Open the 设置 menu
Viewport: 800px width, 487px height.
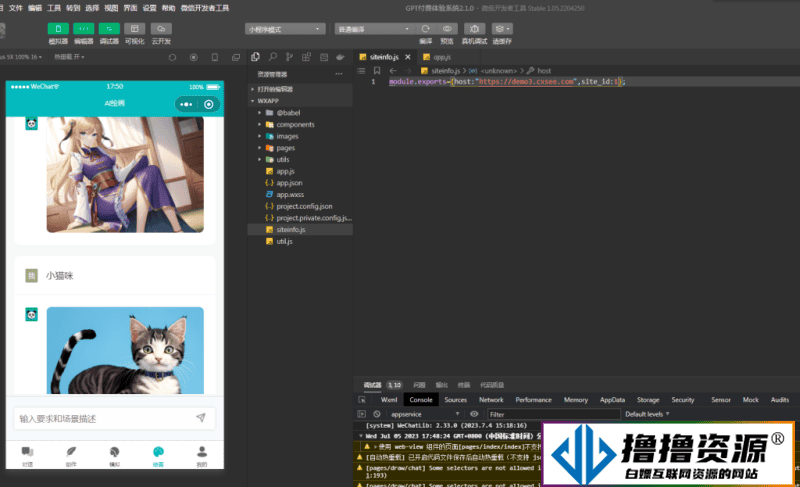pos(149,8)
